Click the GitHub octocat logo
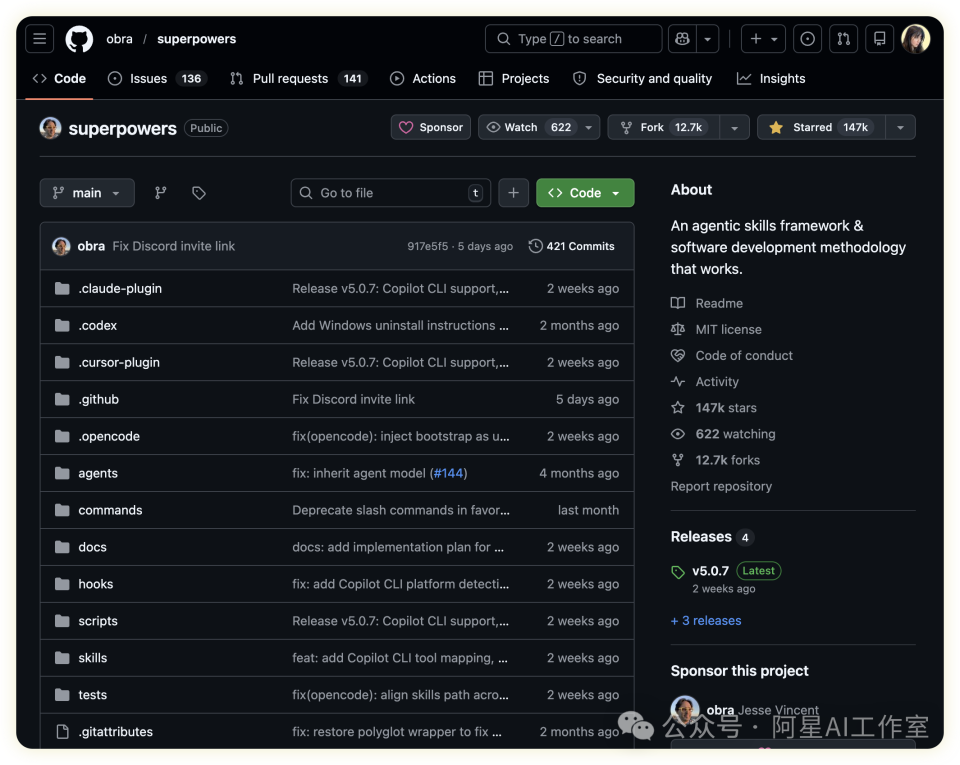Image resolution: width=960 pixels, height=765 pixels. (80, 39)
